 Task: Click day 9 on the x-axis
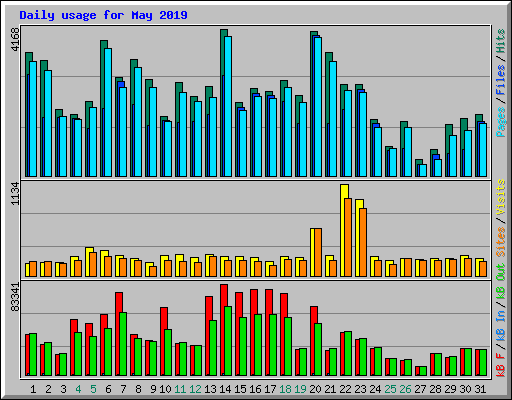pos(153,389)
